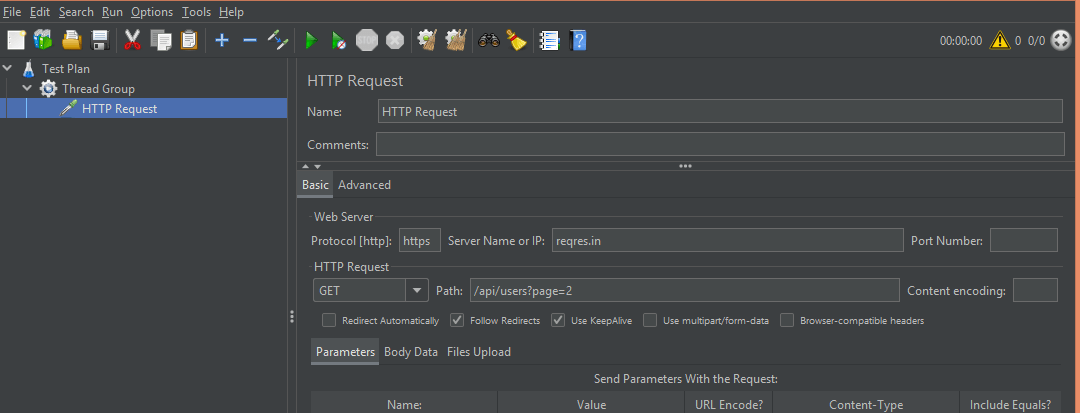Image resolution: width=1080 pixels, height=413 pixels.
Task: Click the Open file folder icon
Action: pyautogui.click(x=72, y=41)
